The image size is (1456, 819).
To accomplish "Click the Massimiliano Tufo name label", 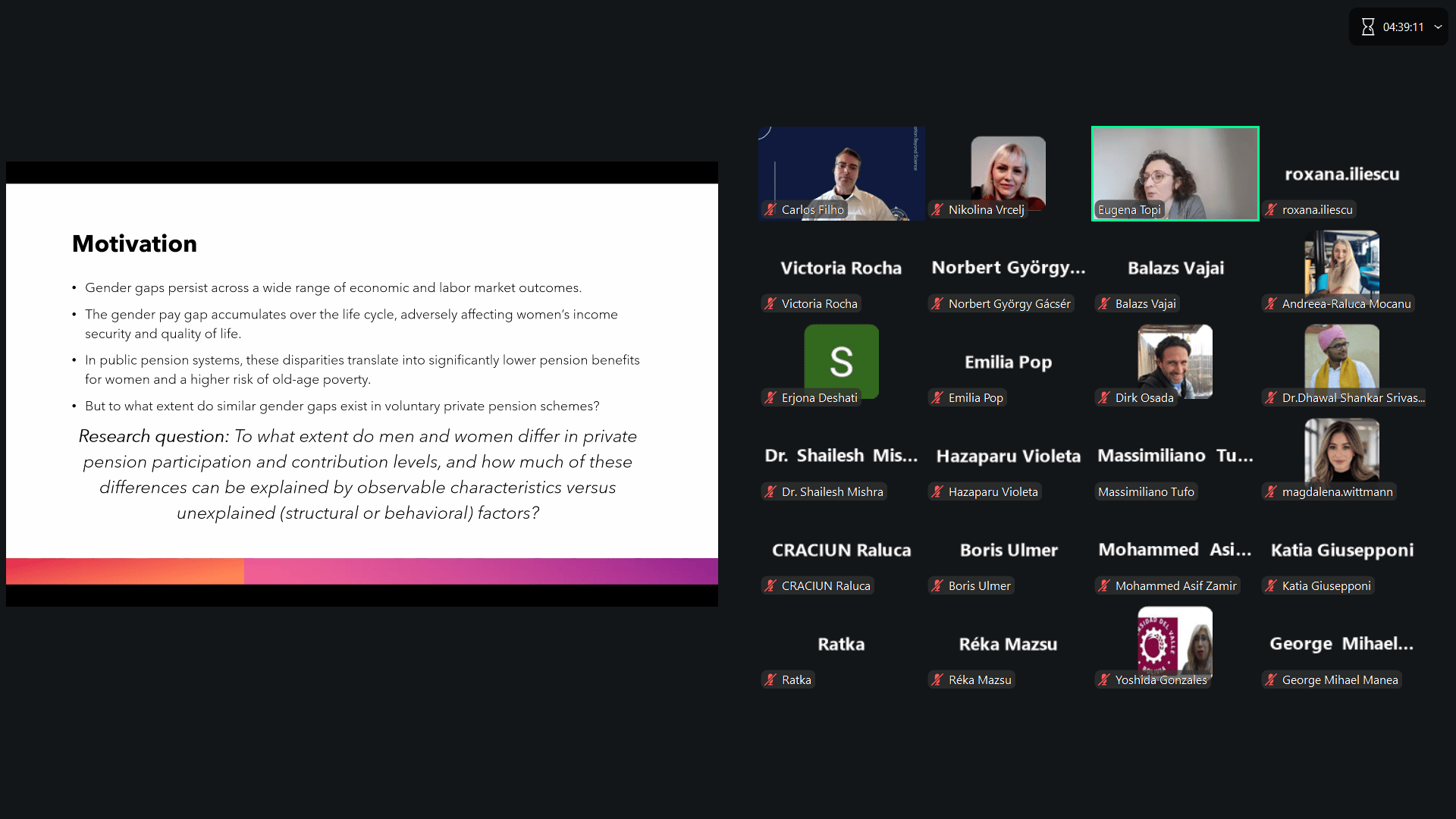I will point(1146,492).
